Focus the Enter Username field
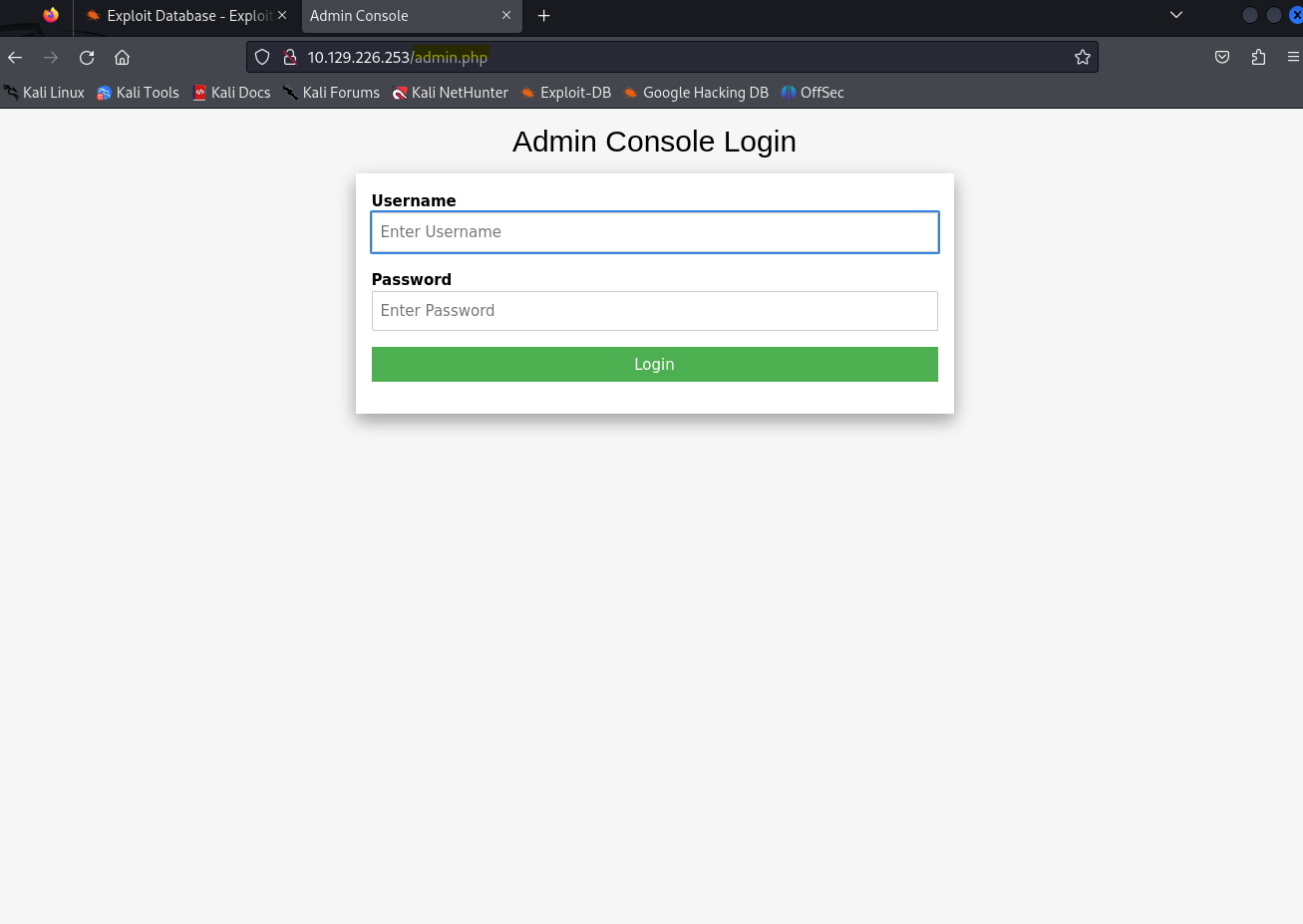The height and width of the screenshot is (924, 1303). coord(654,232)
